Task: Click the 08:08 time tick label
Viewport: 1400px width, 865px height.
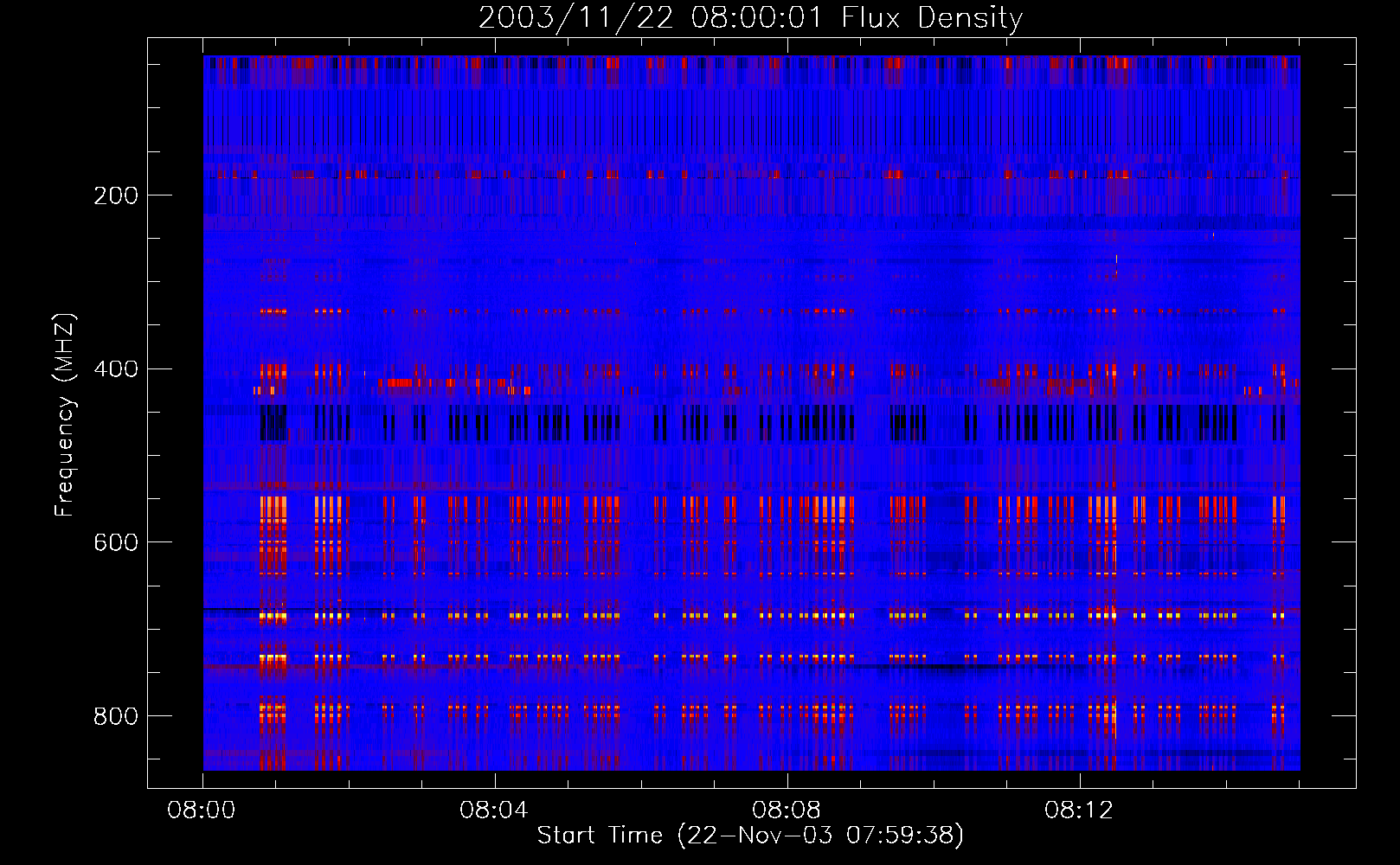Action: pos(787,811)
